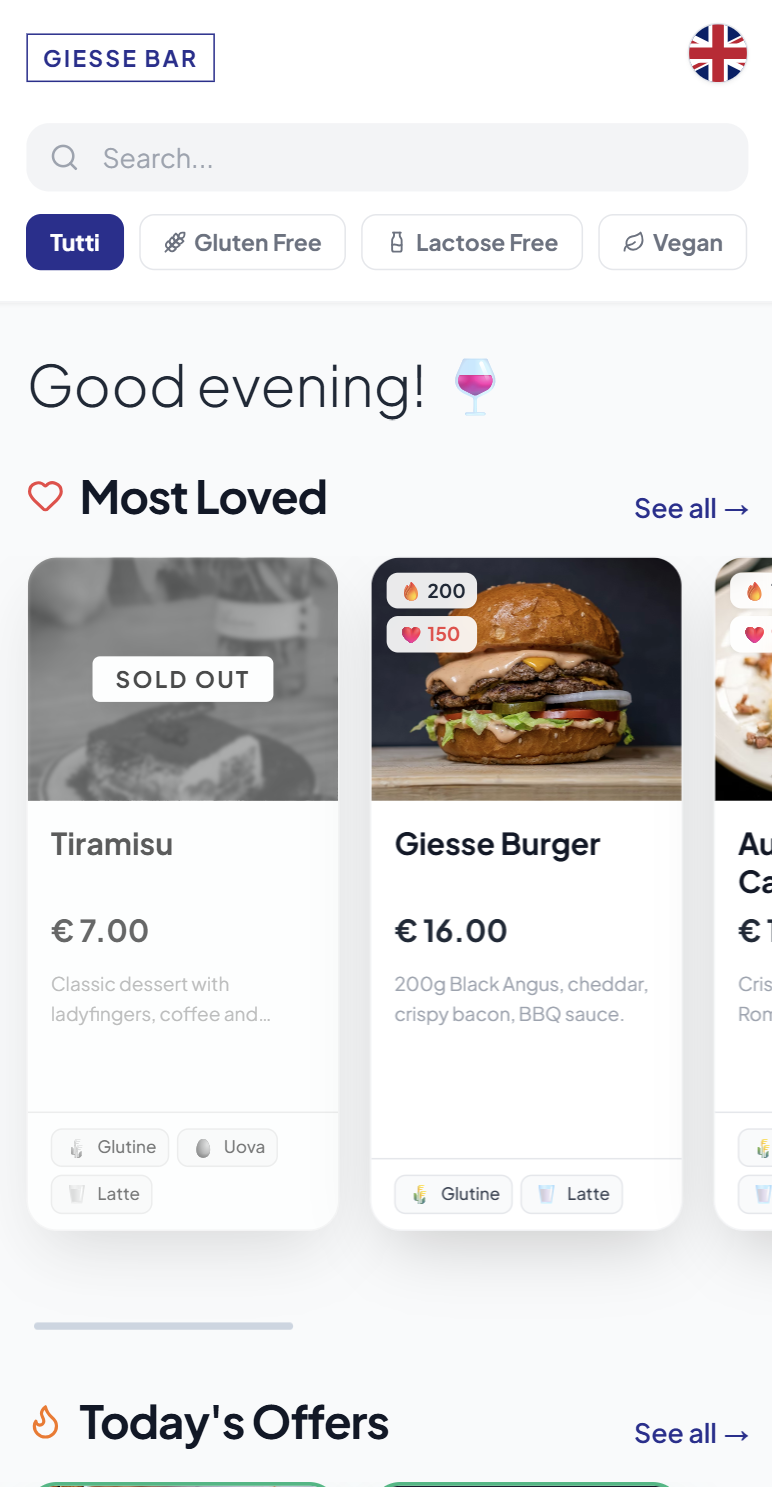Click the Glutine allergen tag on Tiramisu
The image size is (772, 1487).
(110, 1147)
